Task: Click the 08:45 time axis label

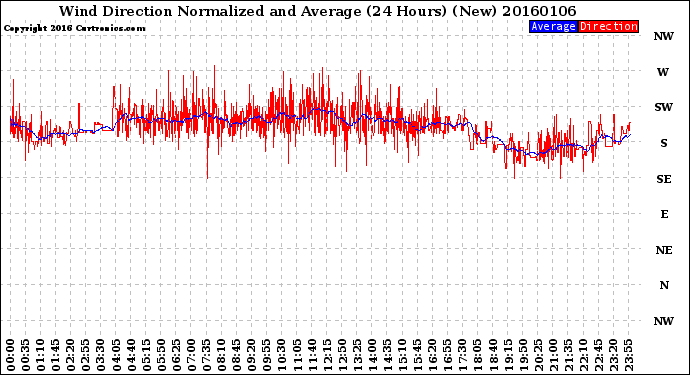Action: (x=236, y=355)
